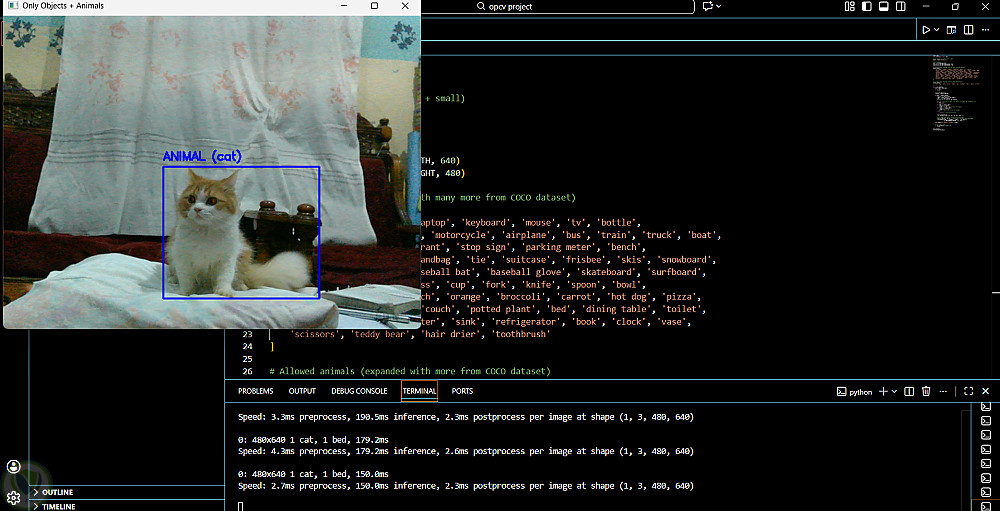The width and height of the screenshot is (1000, 511).
Task: Open the terminal panel More Actions ellipsis
Action: tap(943, 391)
